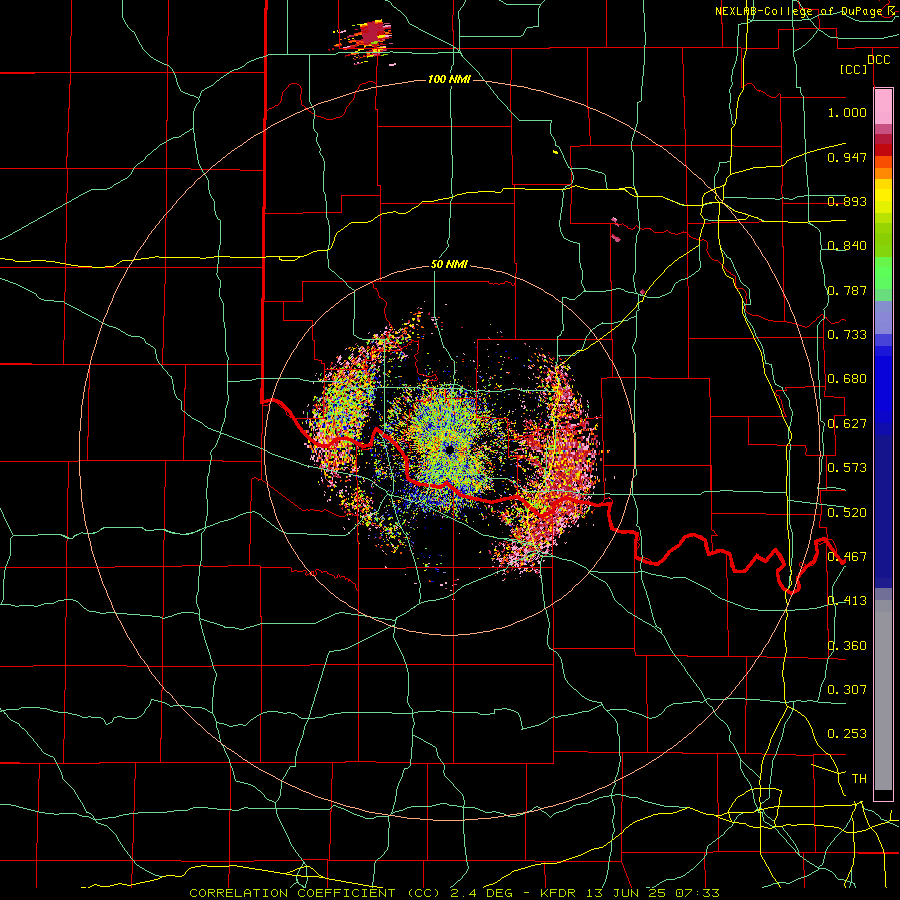Click the tiny yellow echo speck below 100 NMI ring
900x900 pixels.
click(x=556, y=152)
